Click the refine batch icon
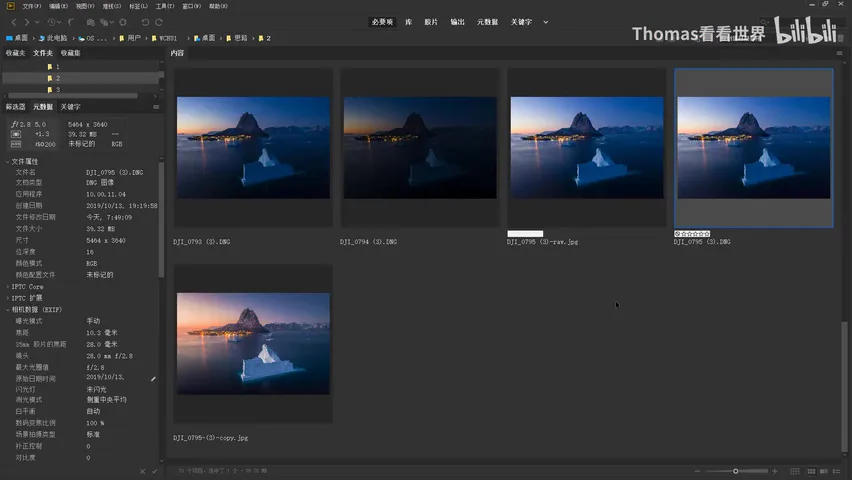The image size is (852, 480). [x=104, y=22]
